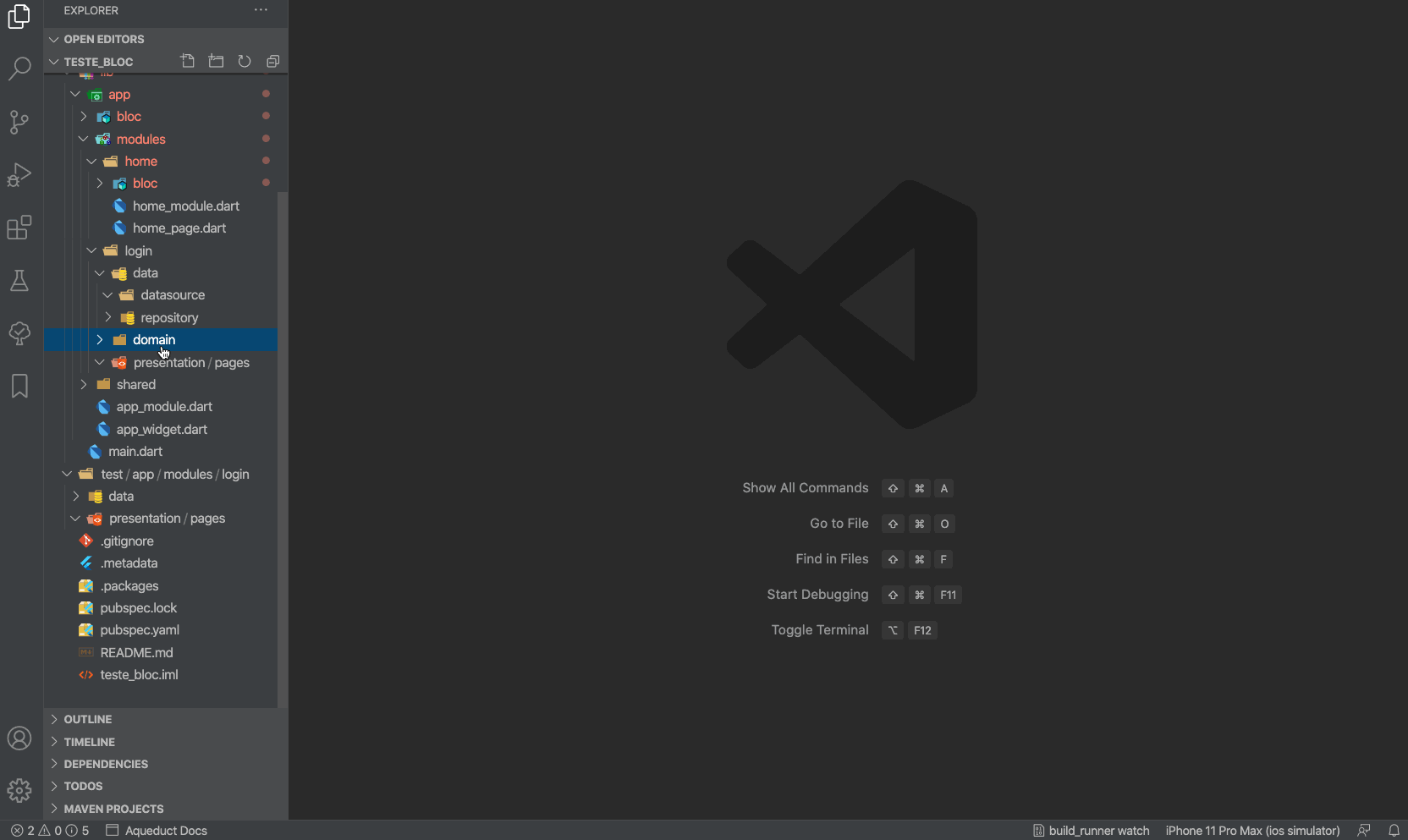Screen dimensions: 1408x840
Task: Click the New File icon in explorer header
Action: (x=188, y=61)
